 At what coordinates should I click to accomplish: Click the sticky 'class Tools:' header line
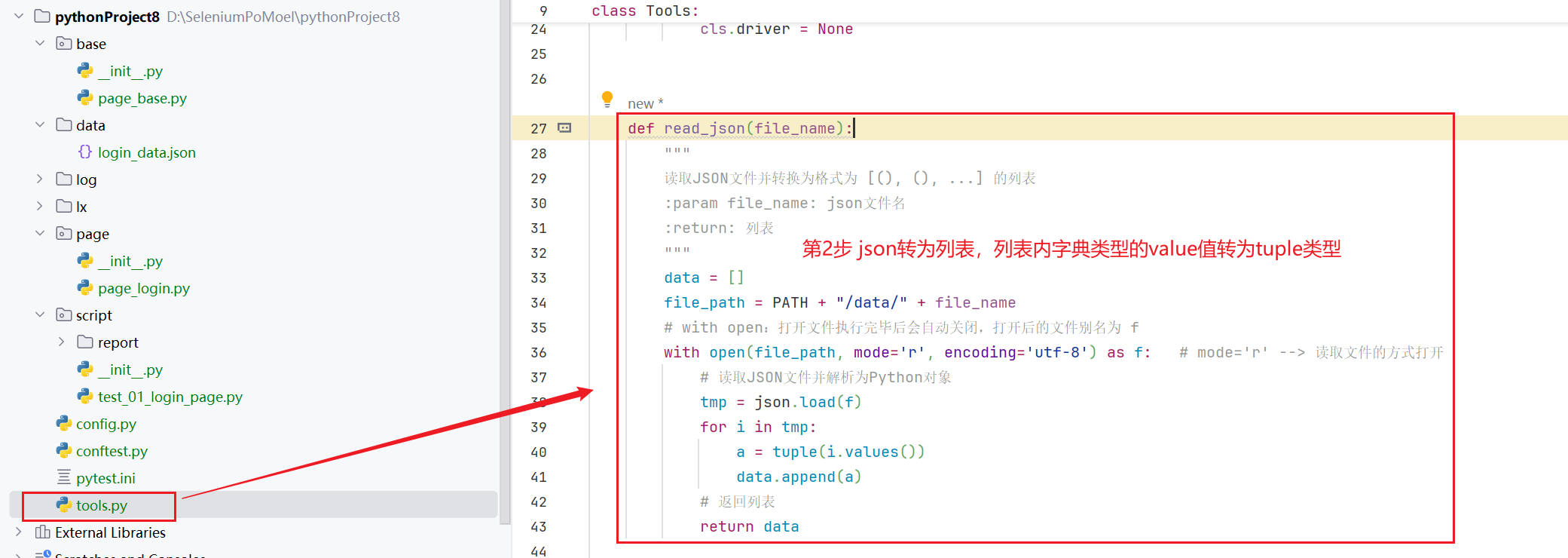click(645, 11)
